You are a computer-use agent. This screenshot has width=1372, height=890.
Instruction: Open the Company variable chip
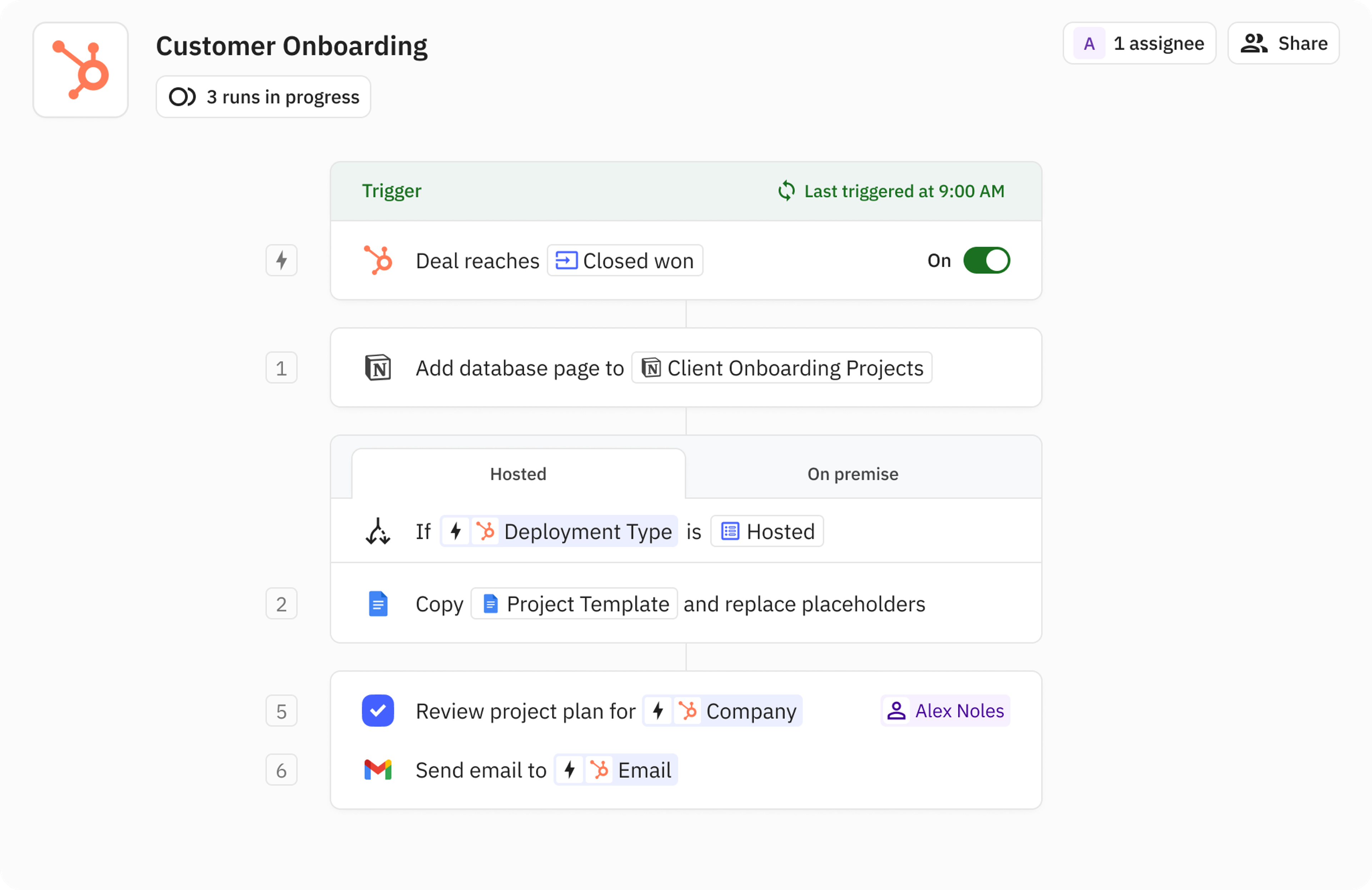(722, 711)
